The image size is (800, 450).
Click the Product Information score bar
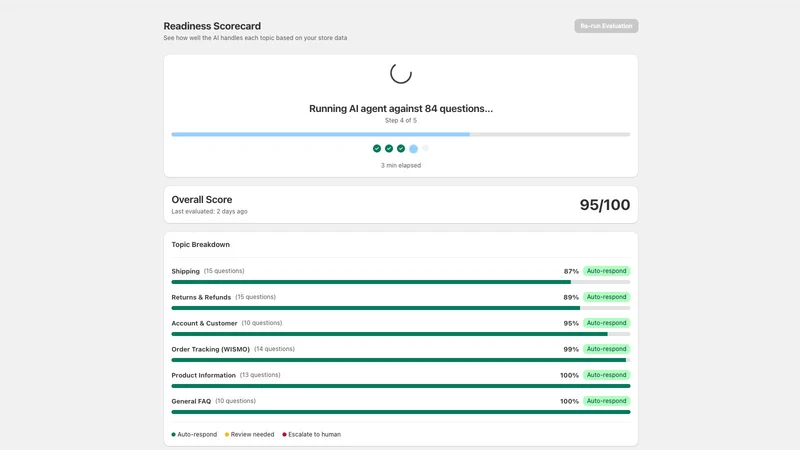pyautogui.click(x=401, y=386)
